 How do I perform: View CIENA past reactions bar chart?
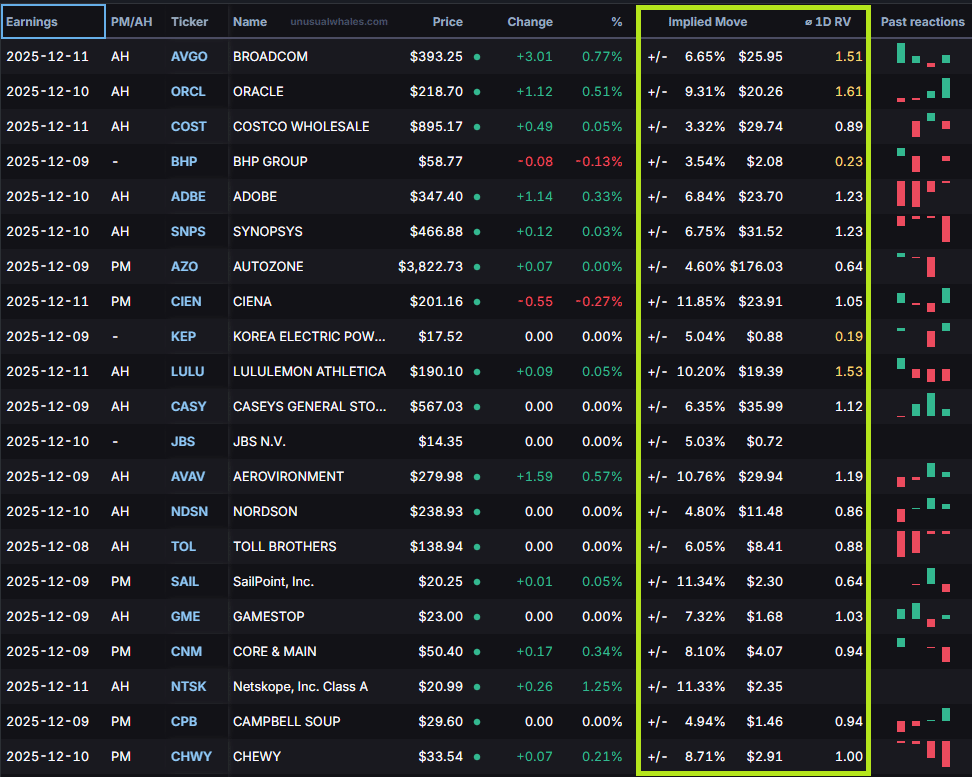tap(924, 300)
